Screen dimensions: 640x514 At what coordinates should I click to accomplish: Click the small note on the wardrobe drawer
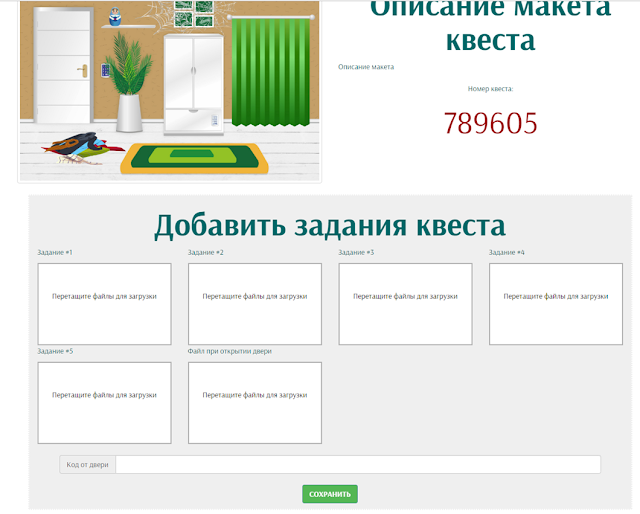point(214,120)
